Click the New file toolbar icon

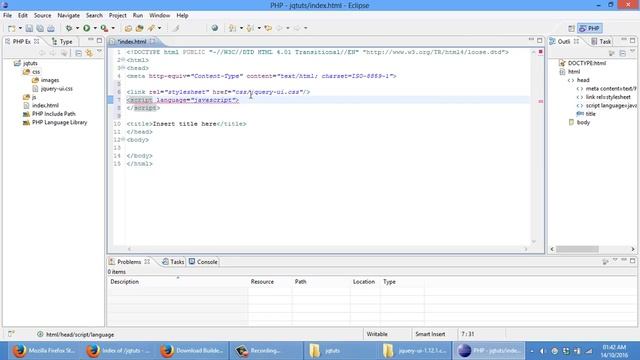pyautogui.click(x=11, y=28)
